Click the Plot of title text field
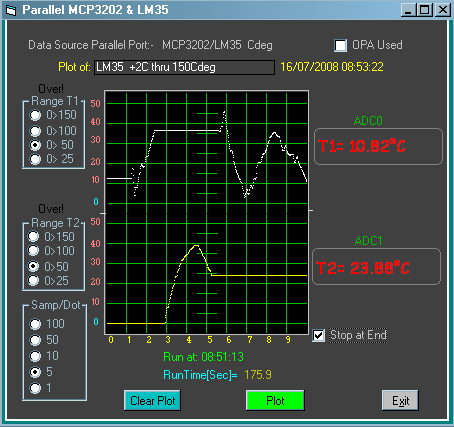The height and width of the screenshot is (427, 454). click(x=184, y=67)
